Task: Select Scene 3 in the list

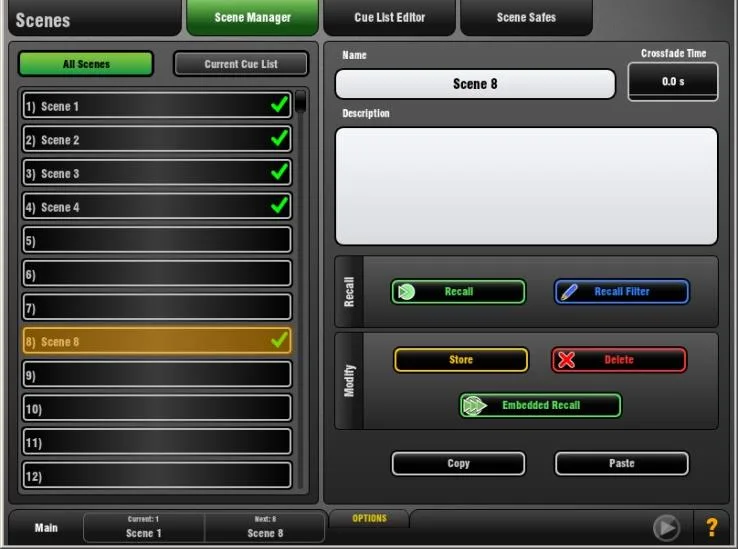Action: [x=157, y=172]
